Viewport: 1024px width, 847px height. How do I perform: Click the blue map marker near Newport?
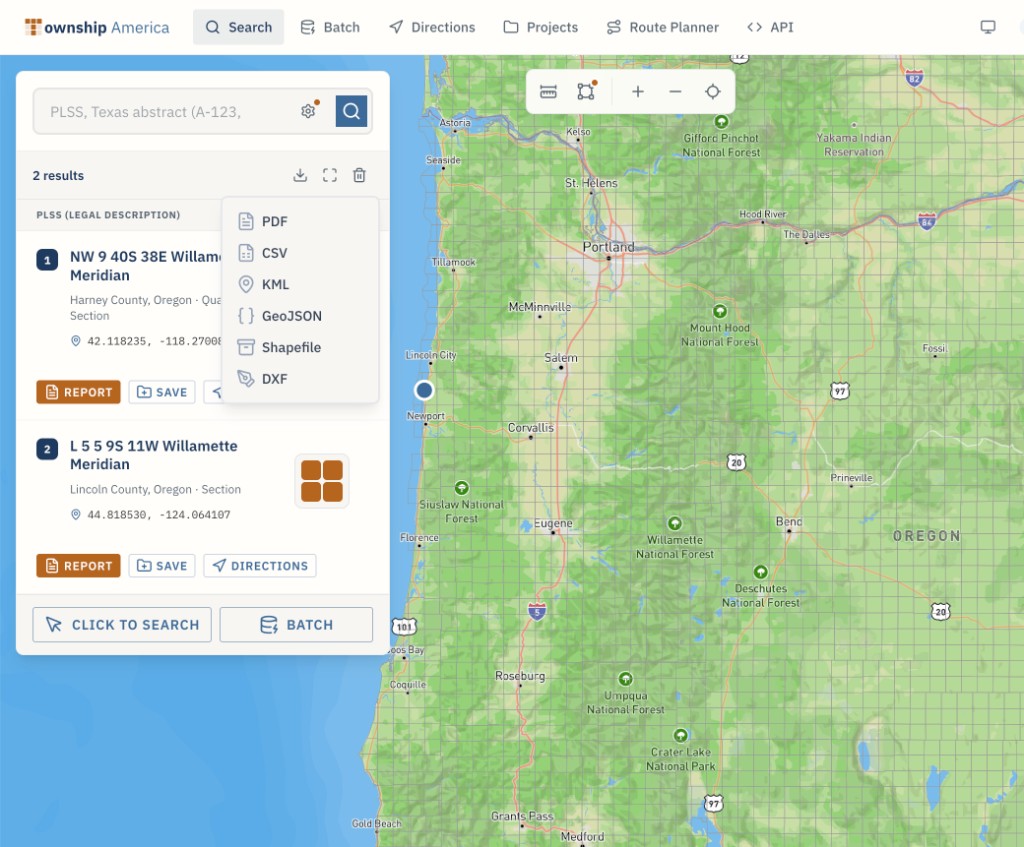tap(424, 390)
